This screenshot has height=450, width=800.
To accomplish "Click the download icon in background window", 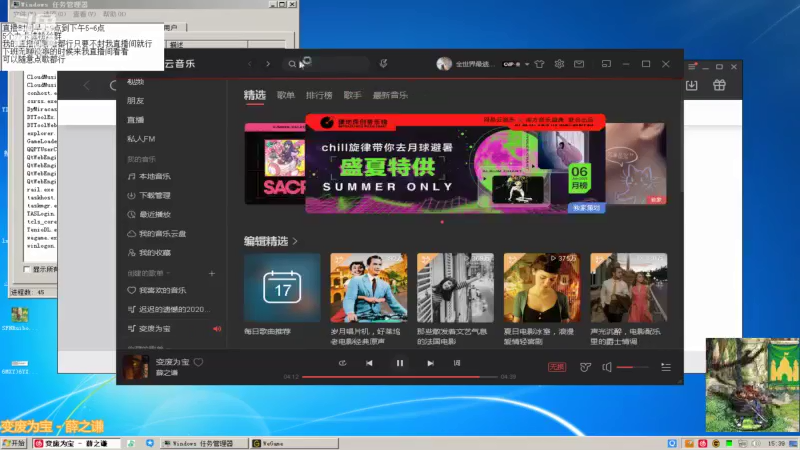I will coord(691,85).
